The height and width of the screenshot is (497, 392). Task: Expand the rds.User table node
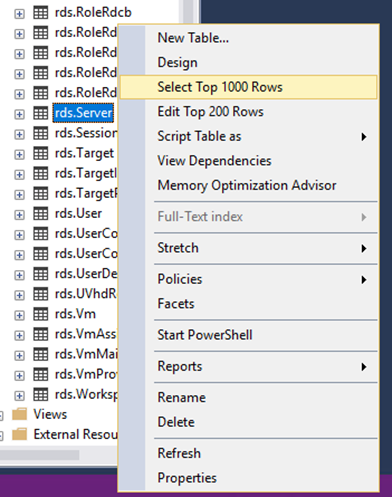[x=19, y=215]
